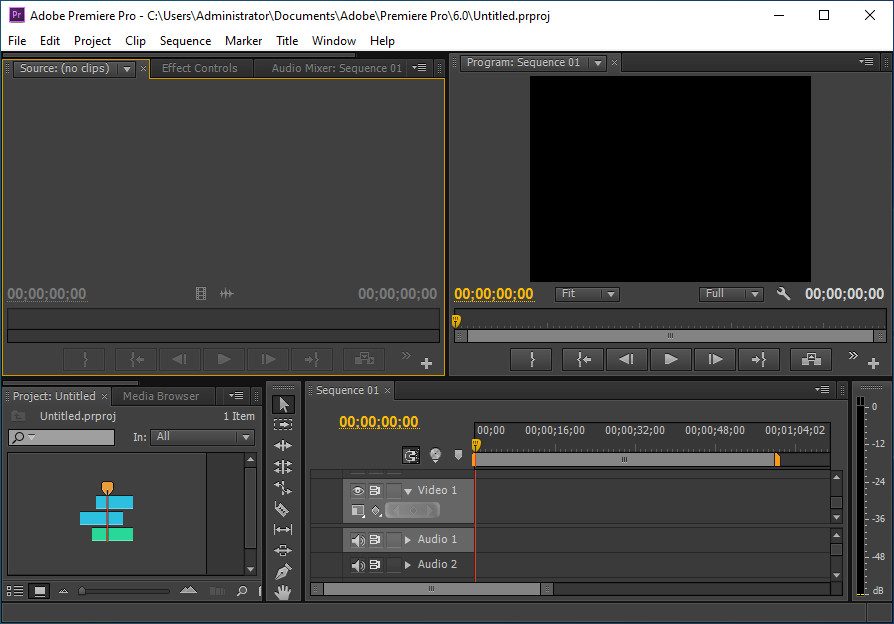
Task: Open the Fit zoom level dropdown
Action: (587, 294)
